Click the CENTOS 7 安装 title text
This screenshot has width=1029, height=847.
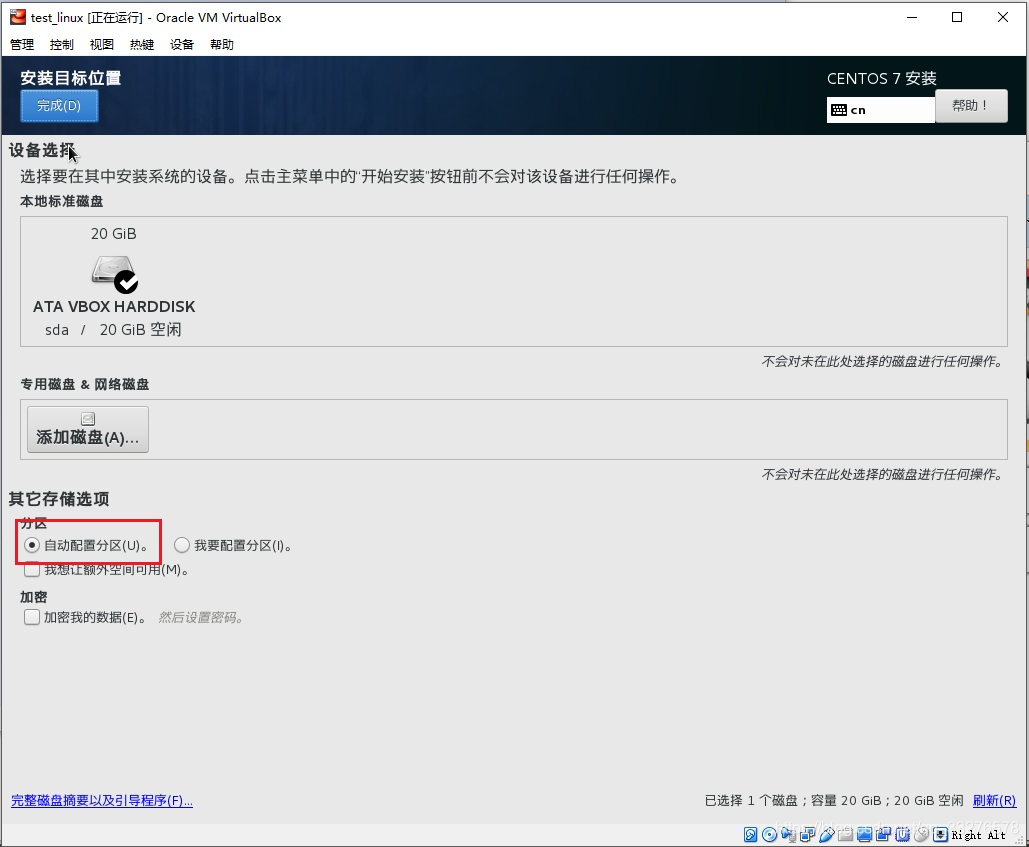(x=881, y=79)
